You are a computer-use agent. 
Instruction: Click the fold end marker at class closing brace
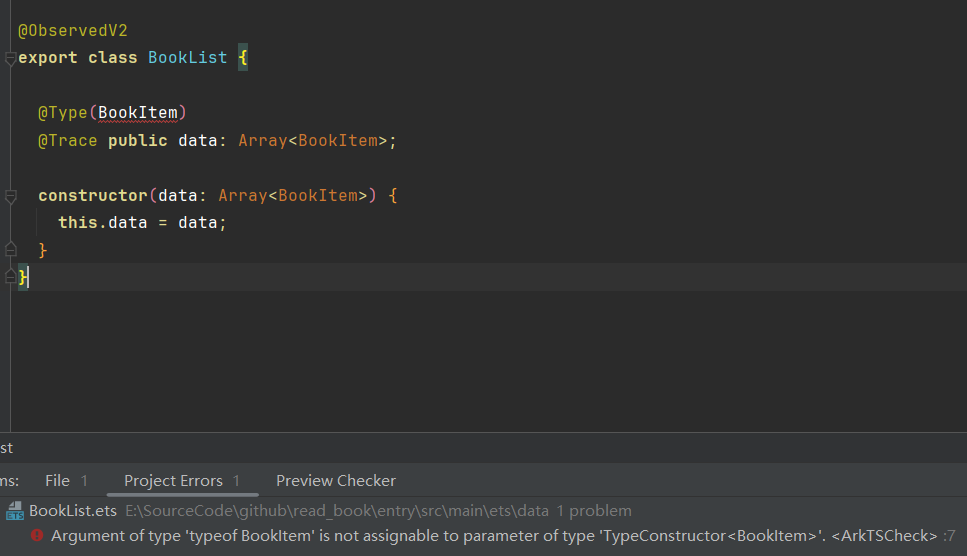pos(10,275)
